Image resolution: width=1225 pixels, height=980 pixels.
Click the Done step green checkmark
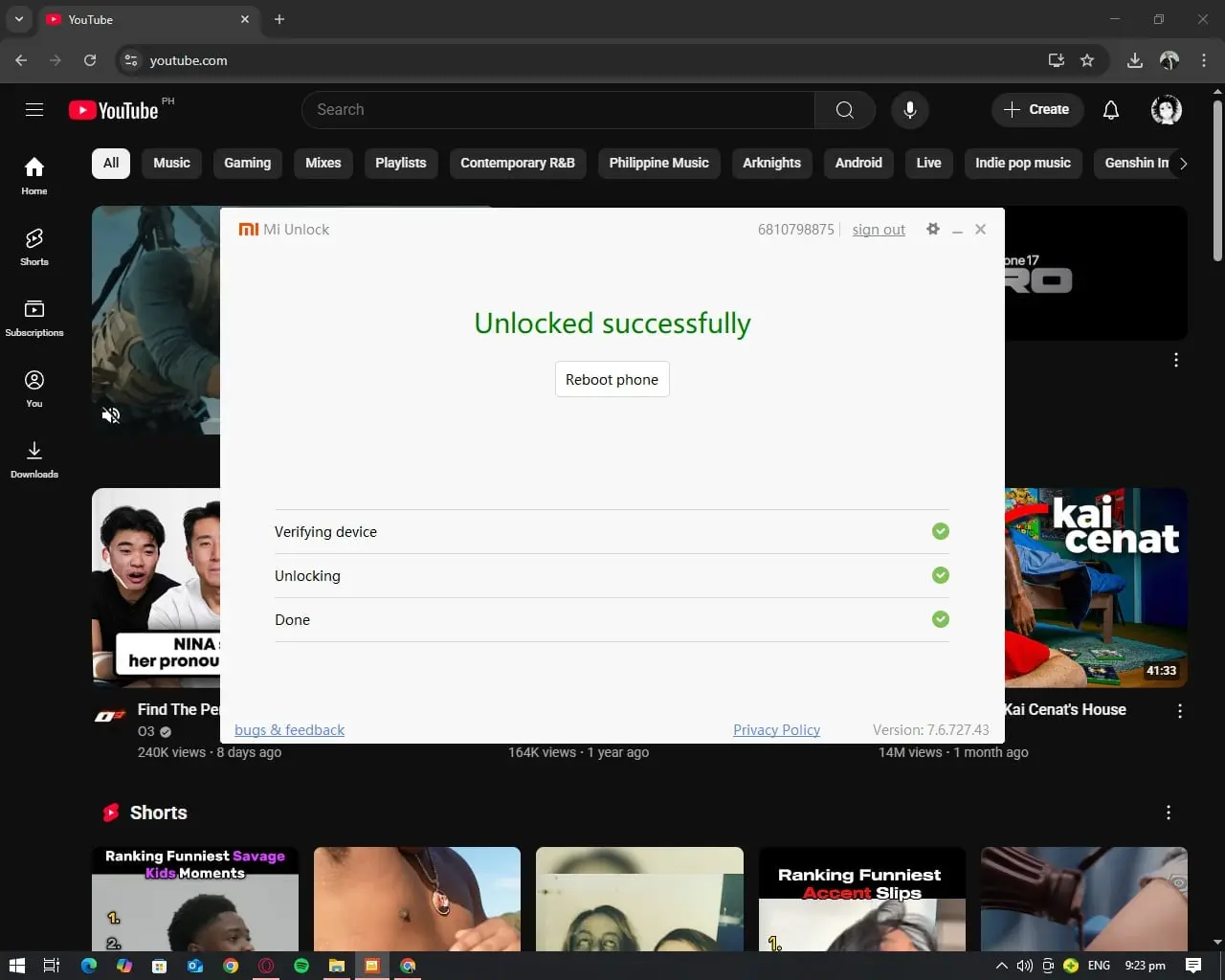click(x=941, y=619)
